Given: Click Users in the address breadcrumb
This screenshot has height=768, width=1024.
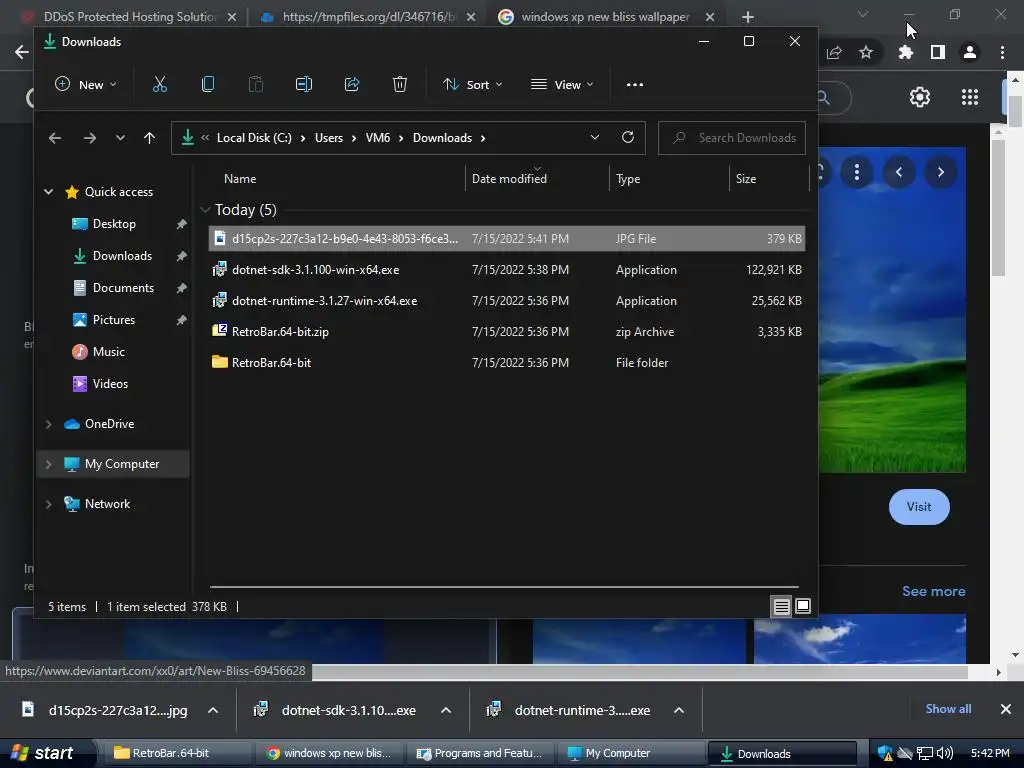Looking at the screenshot, I should [x=328, y=138].
